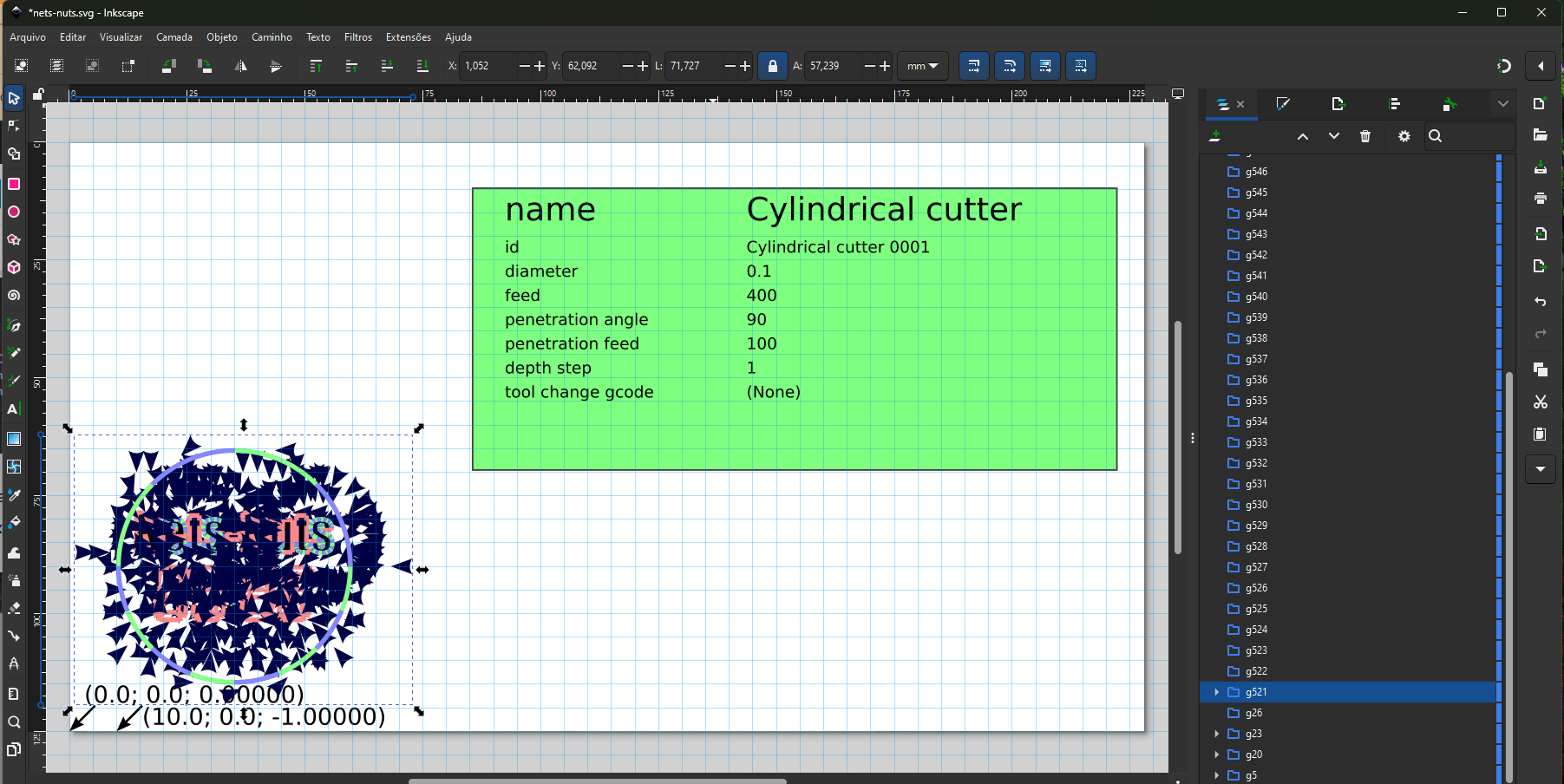The image size is (1564, 784).
Task: Click the X position input field
Action: pos(487,66)
